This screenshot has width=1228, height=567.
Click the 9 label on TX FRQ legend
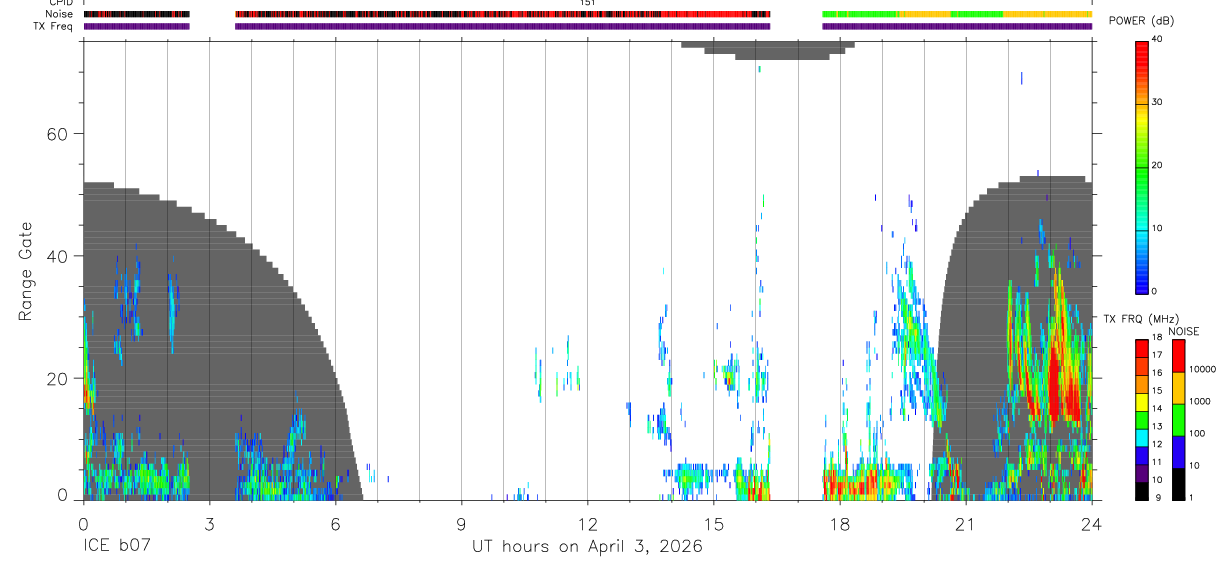pos(1158,498)
